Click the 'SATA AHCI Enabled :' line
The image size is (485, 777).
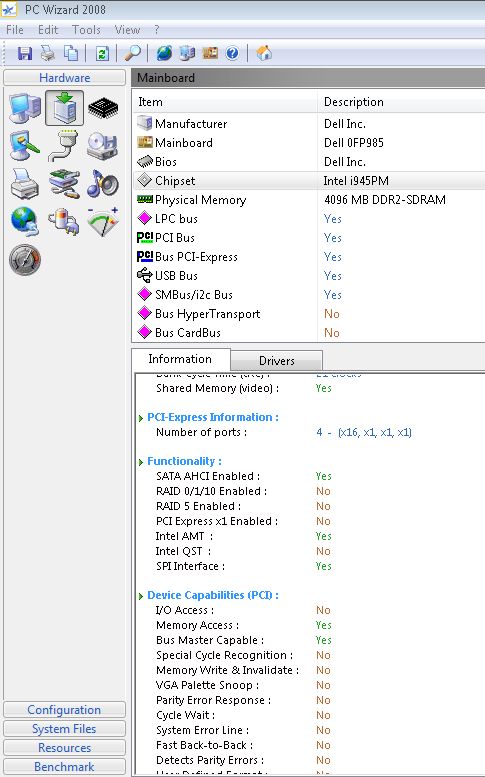tap(208, 476)
